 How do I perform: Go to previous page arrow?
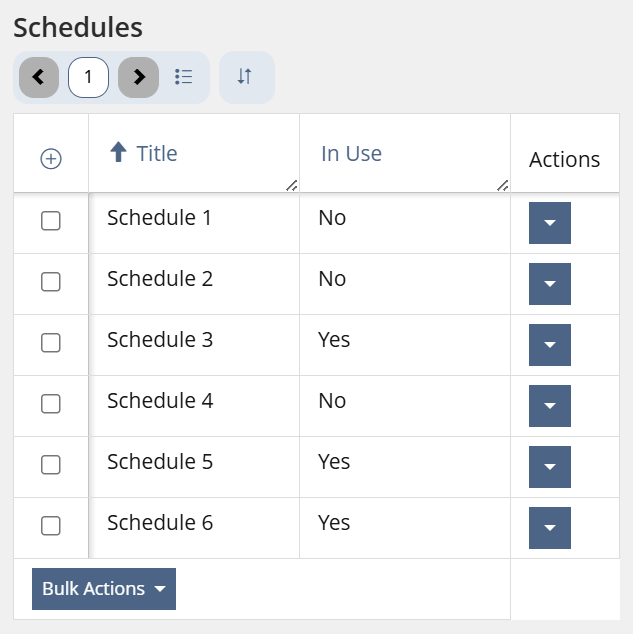pyautogui.click(x=39, y=77)
